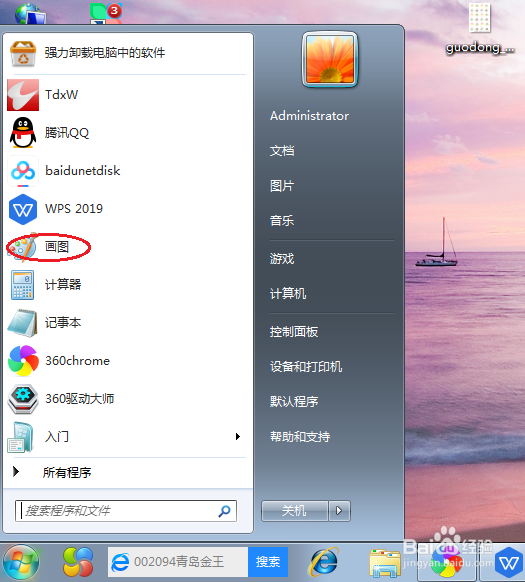Open the globe network desktop icon

click(x=30, y=13)
